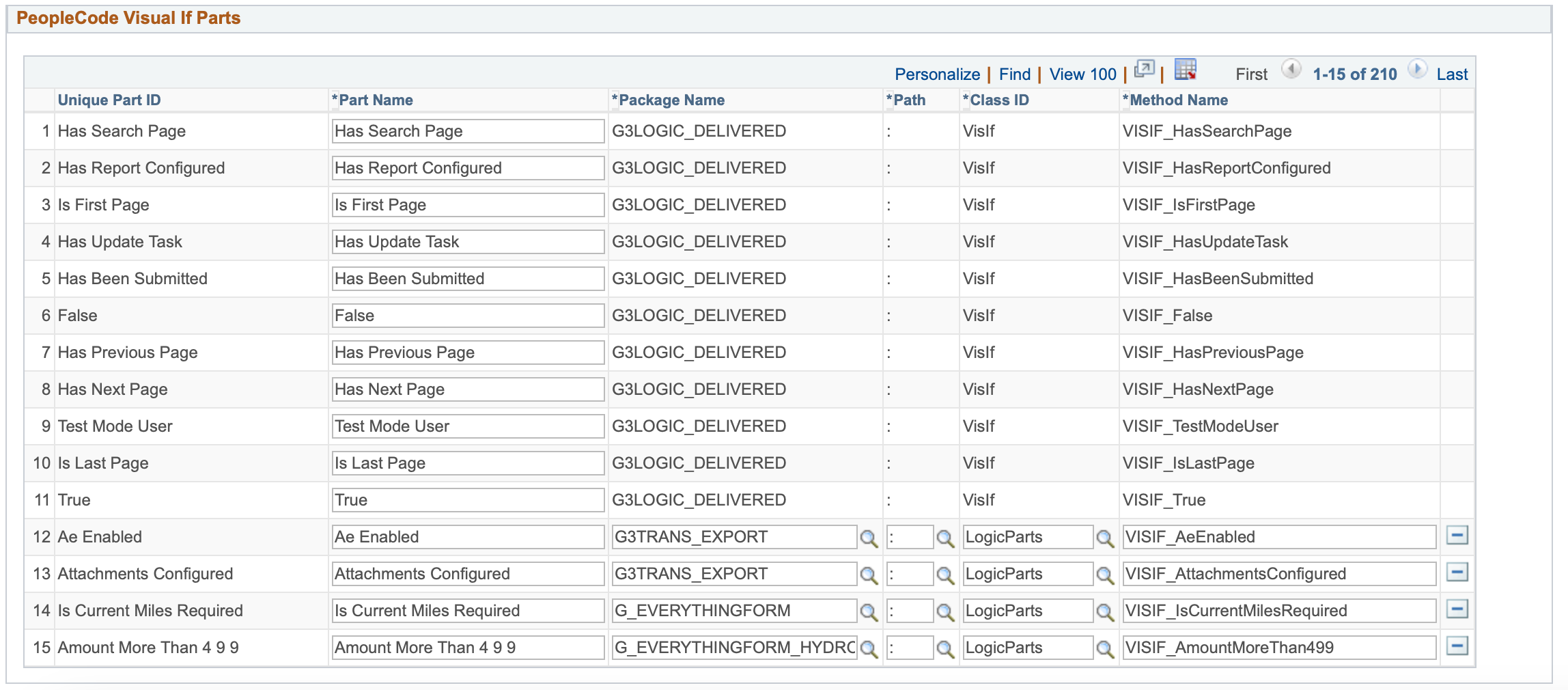Edit Part Name field Attachments Configured

pos(468,574)
